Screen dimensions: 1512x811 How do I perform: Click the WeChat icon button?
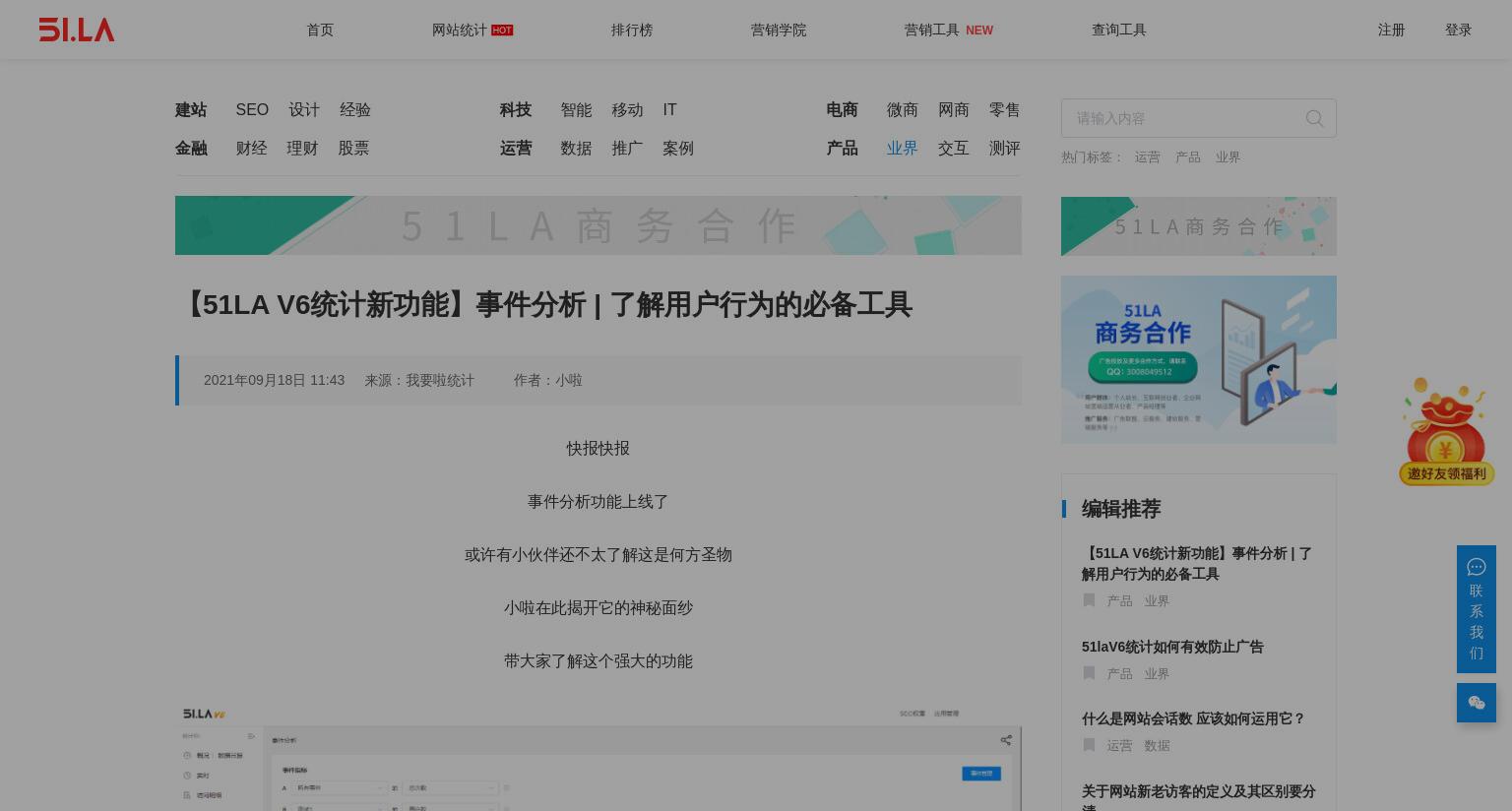[x=1477, y=703]
